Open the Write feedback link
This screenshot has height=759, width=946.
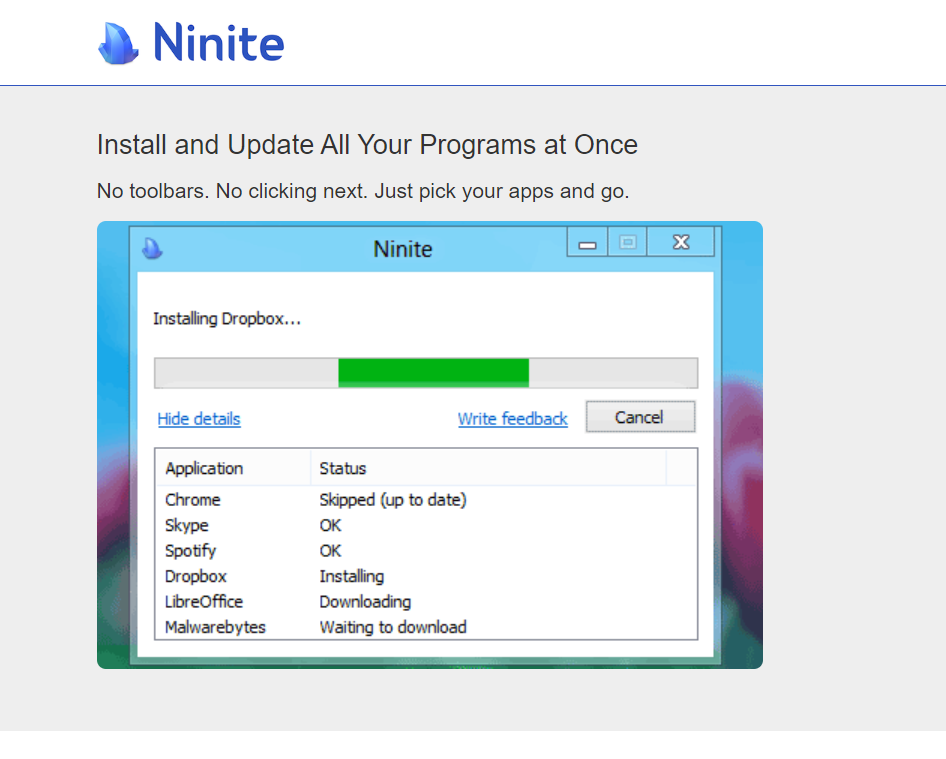pyautogui.click(x=513, y=419)
